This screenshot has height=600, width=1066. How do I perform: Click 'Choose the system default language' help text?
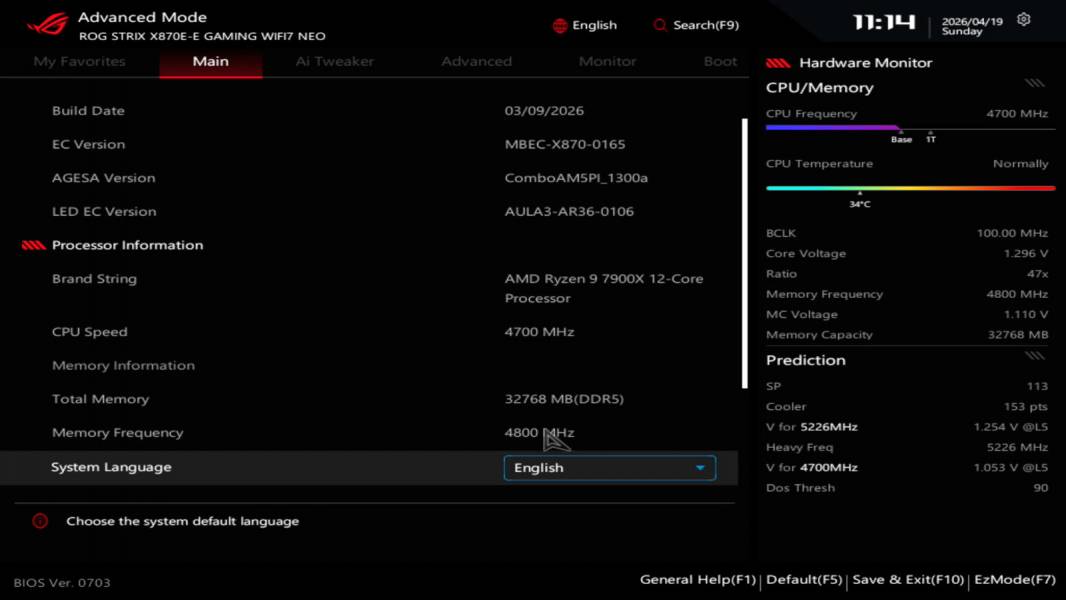[x=182, y=521]
